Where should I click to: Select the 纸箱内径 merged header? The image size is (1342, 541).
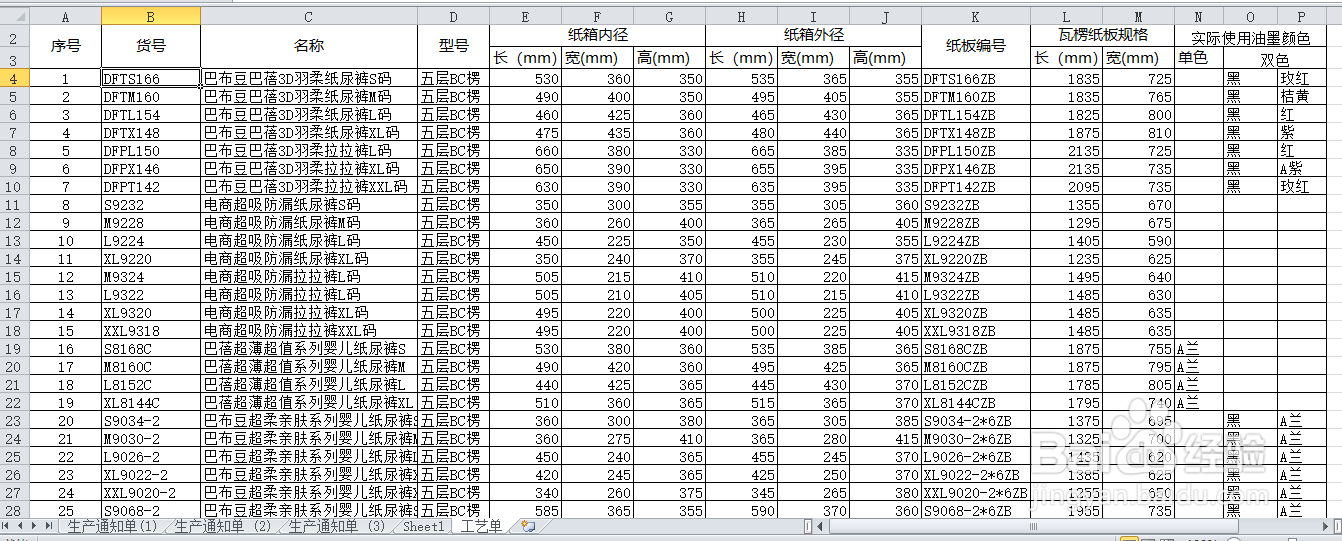tap(596, 35)
